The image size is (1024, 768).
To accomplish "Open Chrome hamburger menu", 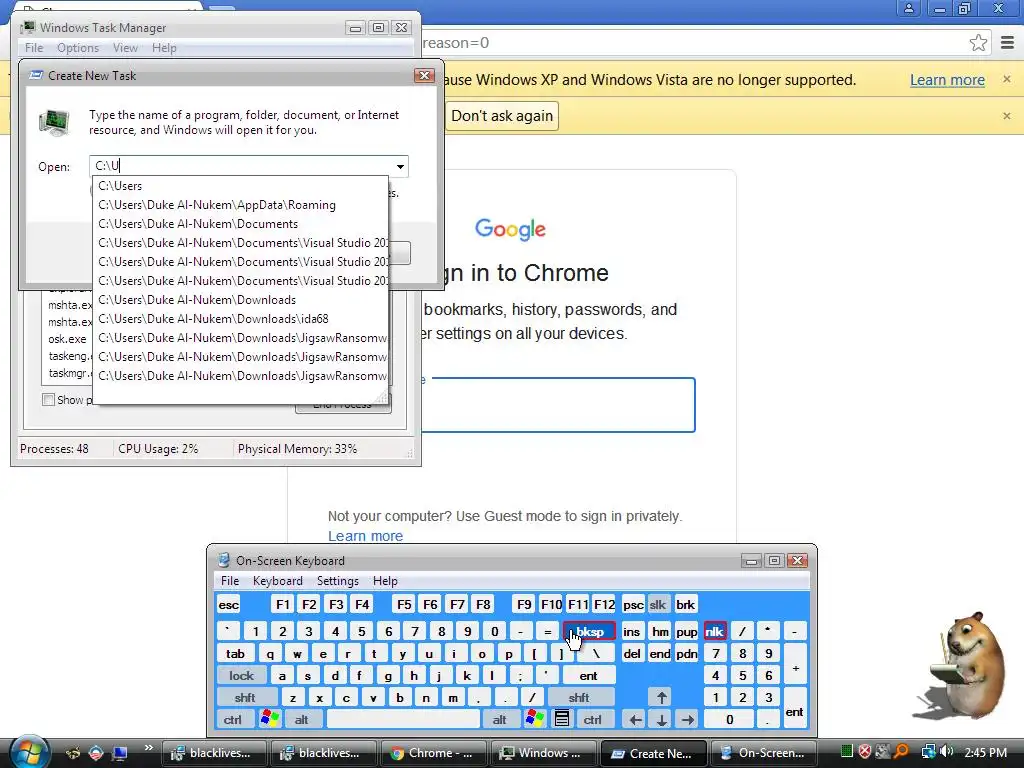I will point(1008,43).
